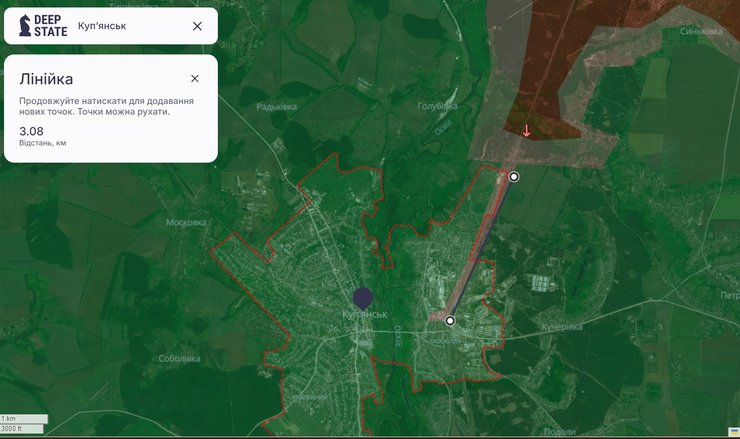
Task: Select the southern ruler endpoint marker
Action: [x=450, y=321]
